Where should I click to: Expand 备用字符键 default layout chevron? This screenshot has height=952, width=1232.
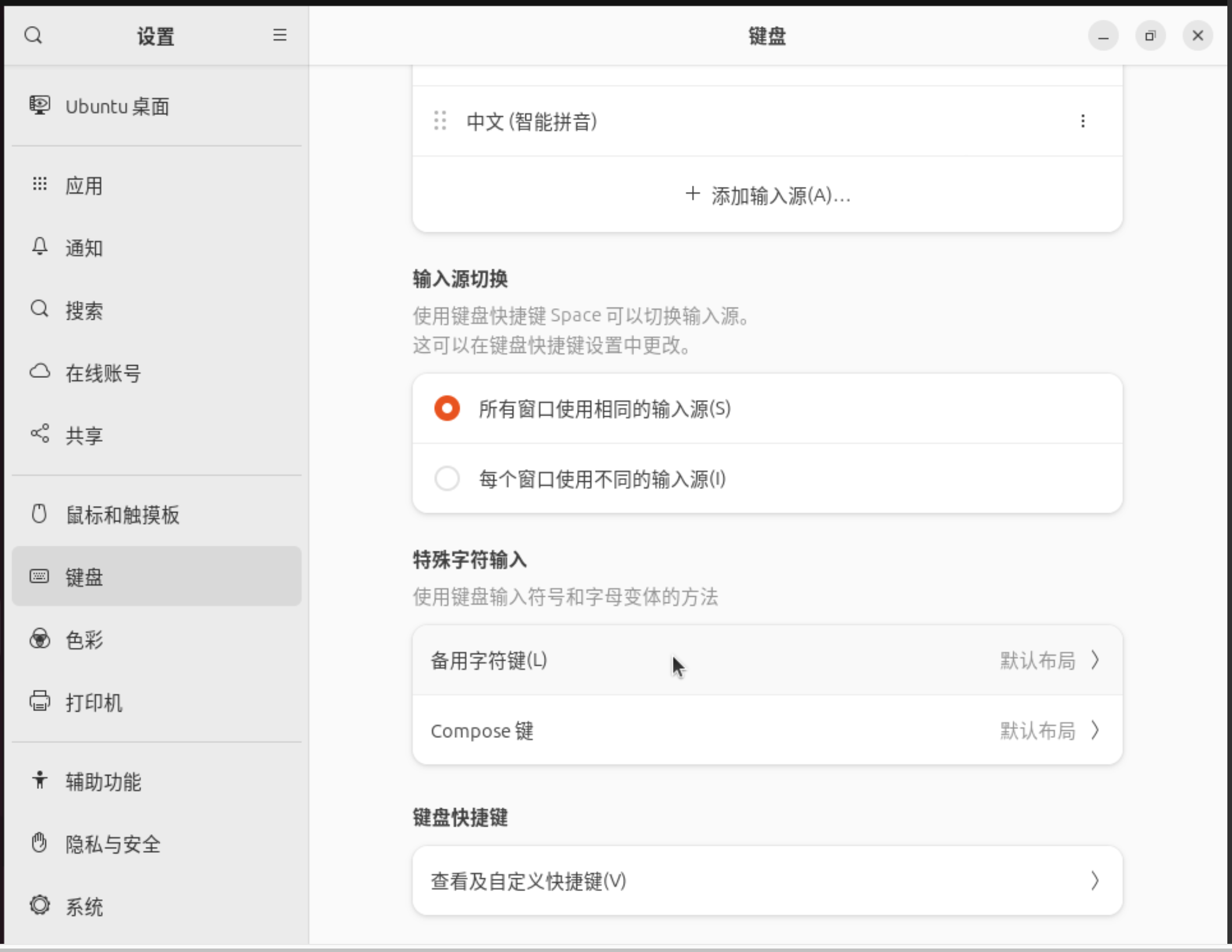coord(1094,660)
